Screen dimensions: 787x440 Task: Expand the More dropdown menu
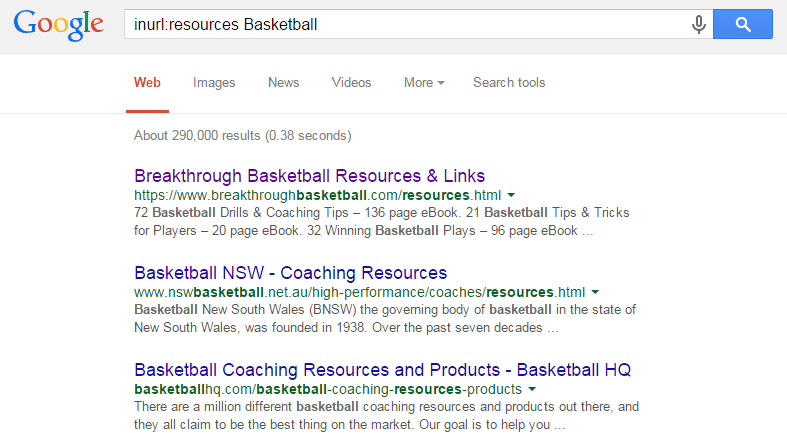click(424, 82)
